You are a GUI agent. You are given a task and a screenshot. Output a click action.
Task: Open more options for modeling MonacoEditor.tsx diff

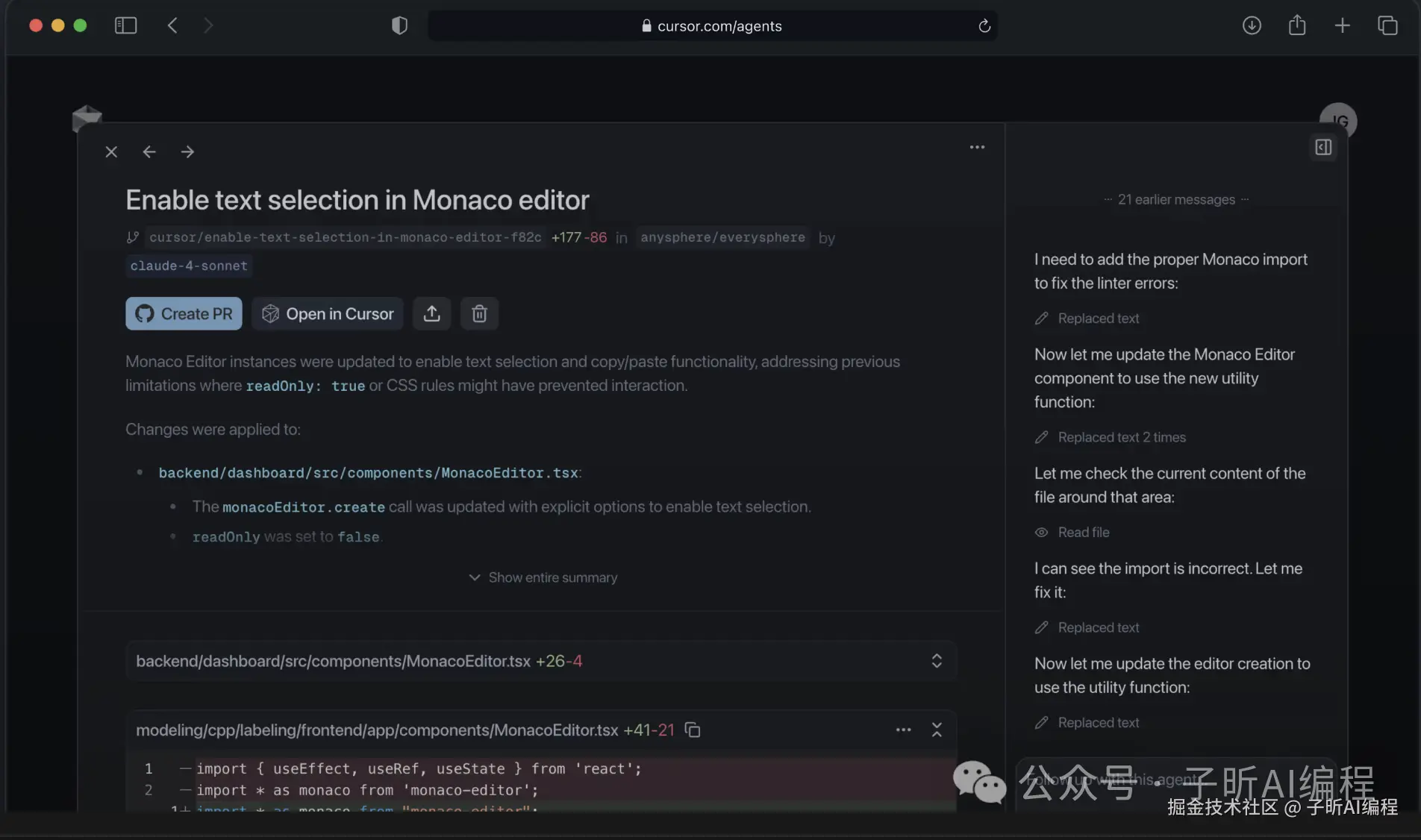point(903,730)
